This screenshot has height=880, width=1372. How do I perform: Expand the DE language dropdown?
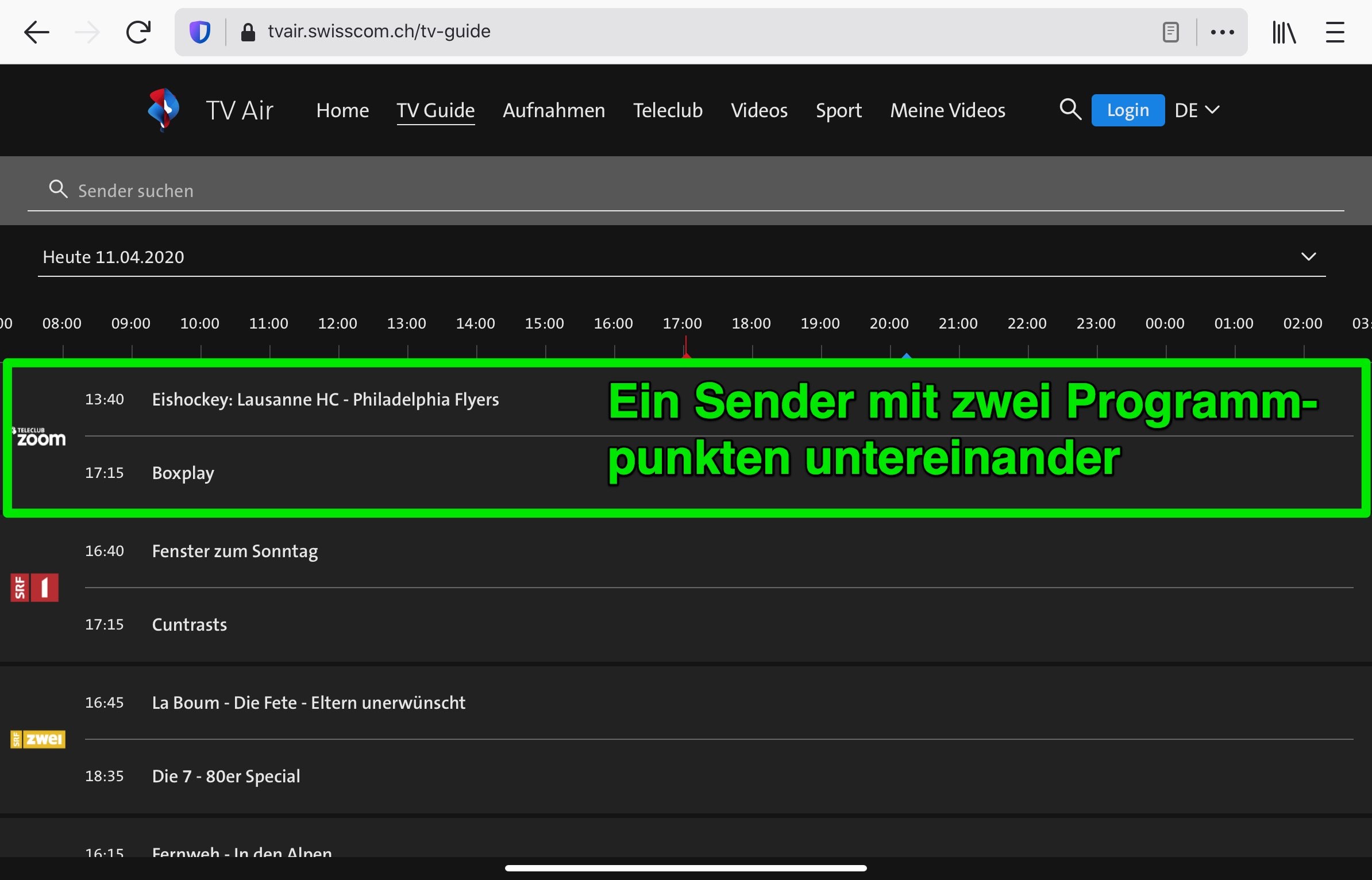point(1197,110)
